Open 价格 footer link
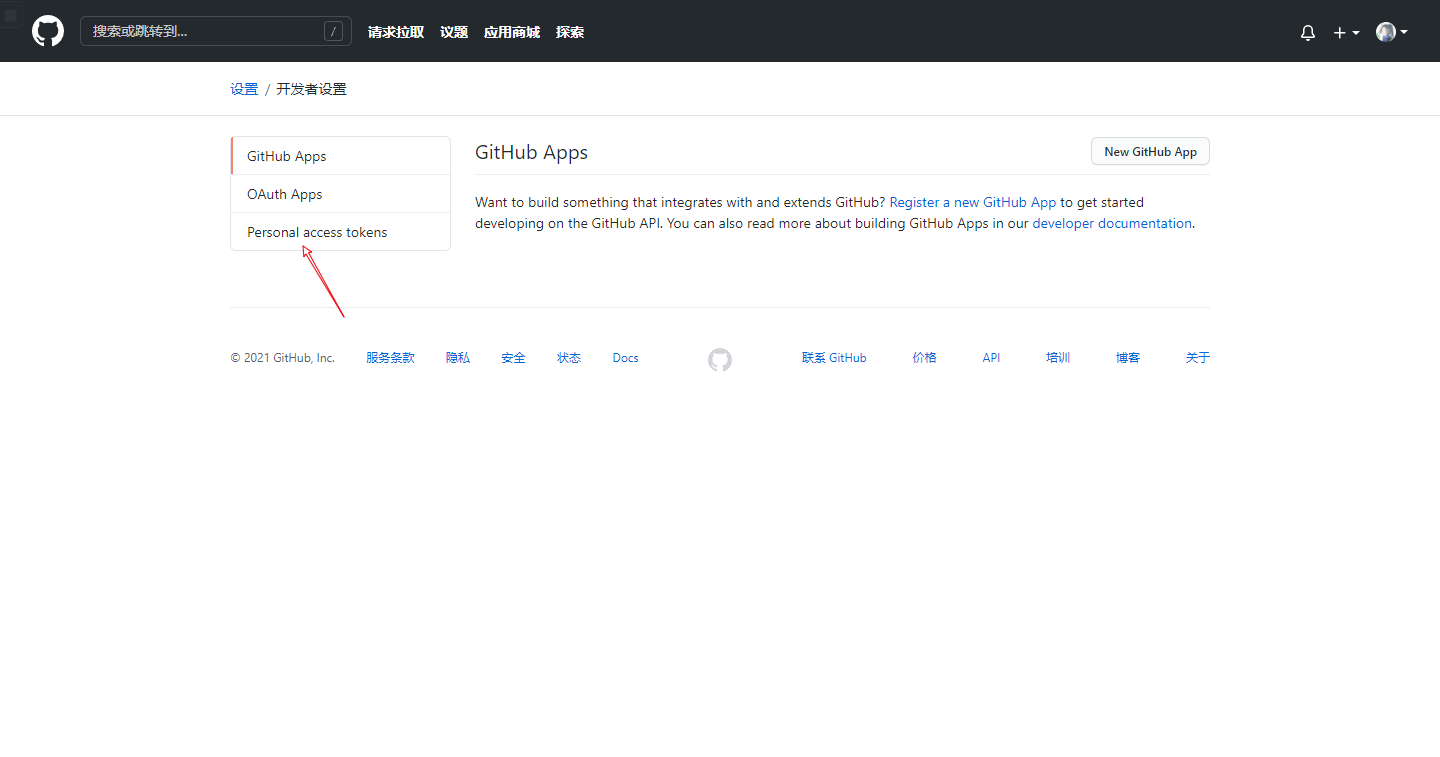 pos(925,358)
